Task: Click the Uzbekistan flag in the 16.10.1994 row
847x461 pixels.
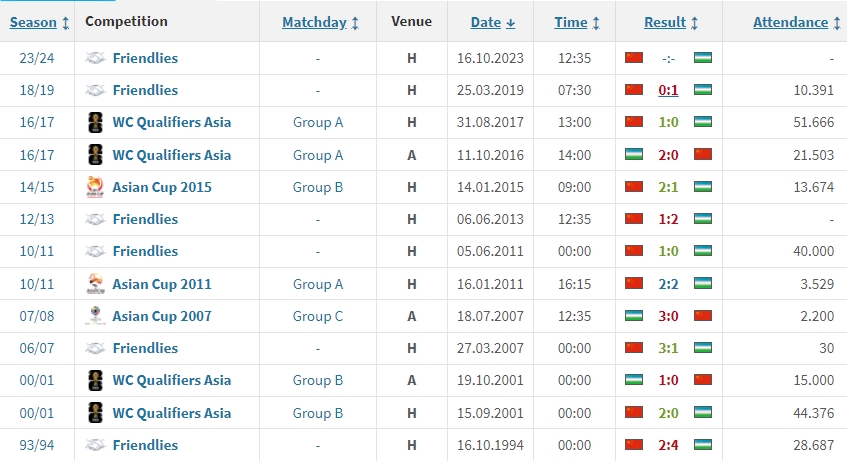Action: click(703, 445)
